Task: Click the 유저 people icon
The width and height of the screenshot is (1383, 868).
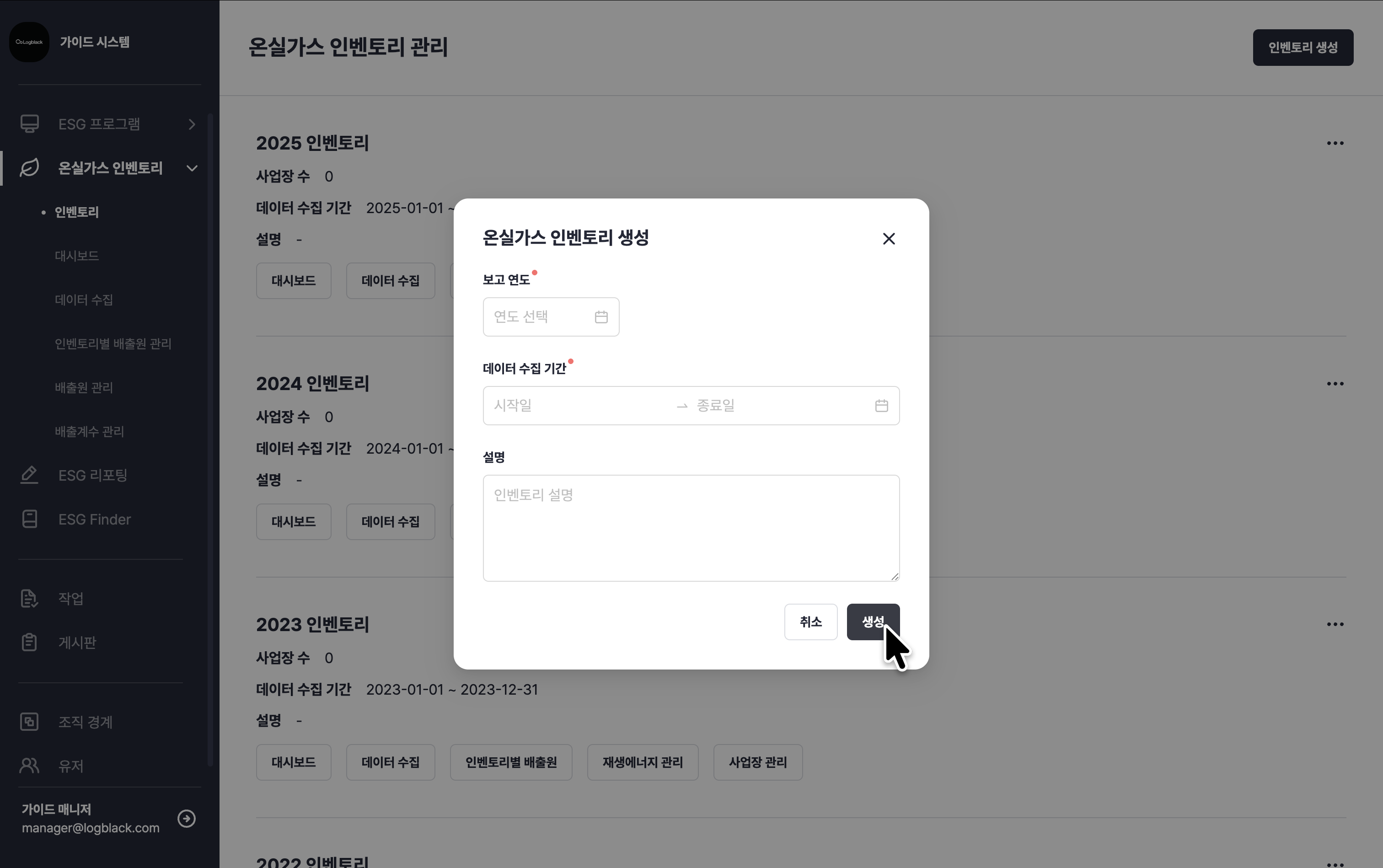Action: pyautogui.click(x=29, y=766)
